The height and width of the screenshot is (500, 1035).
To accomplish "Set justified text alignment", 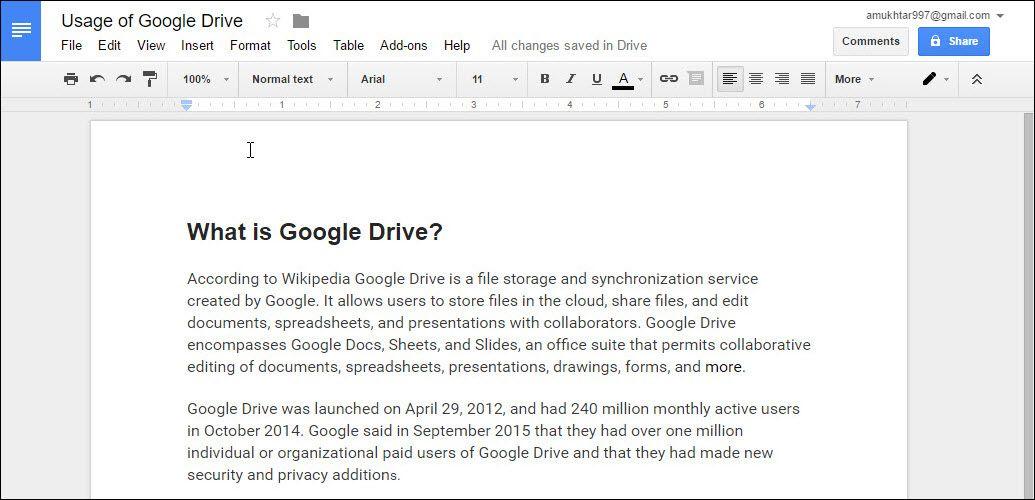I will click(808, 79).
